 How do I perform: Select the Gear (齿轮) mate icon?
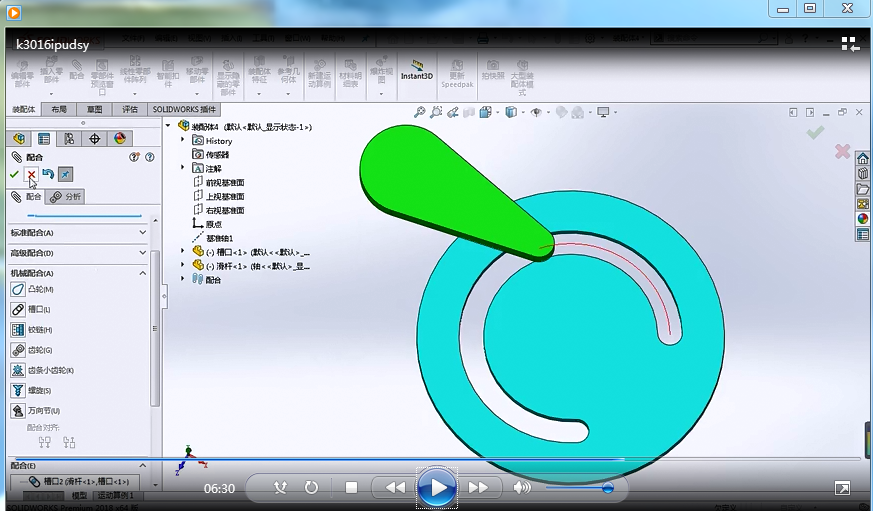click(19, 350)
